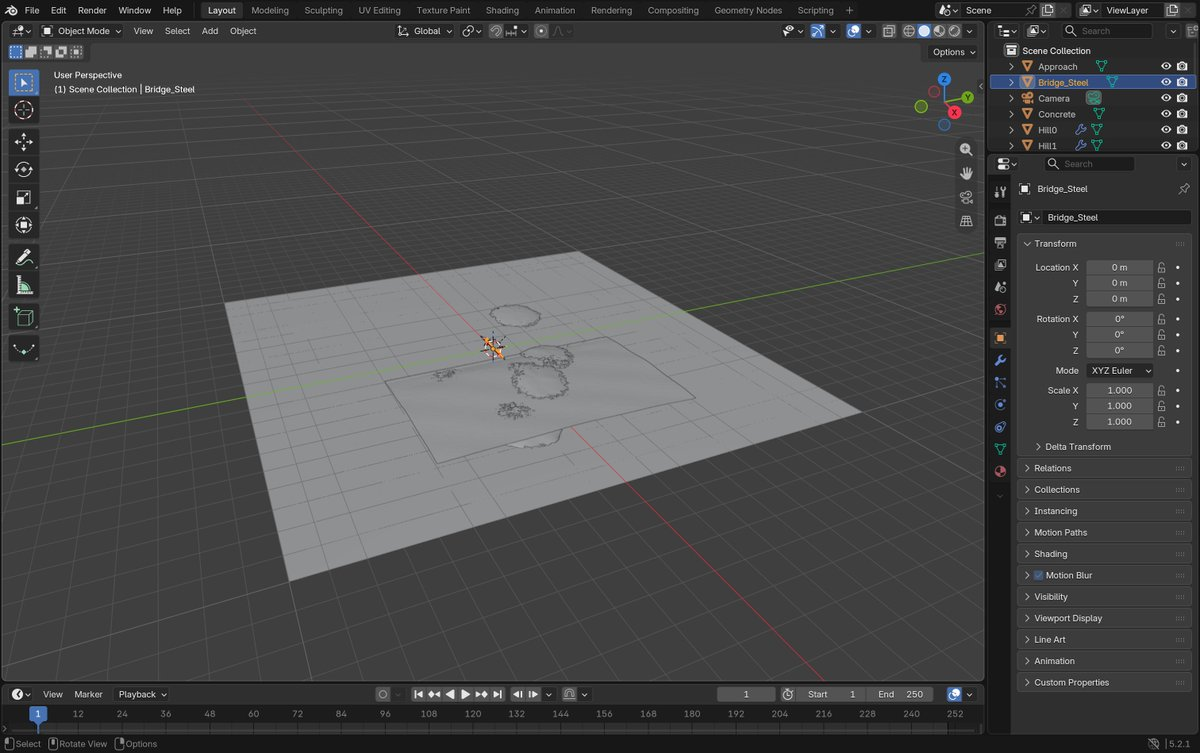Start animation with the Play button
Viewport: 1200px width, 753px height.
(x=465, y=694)
